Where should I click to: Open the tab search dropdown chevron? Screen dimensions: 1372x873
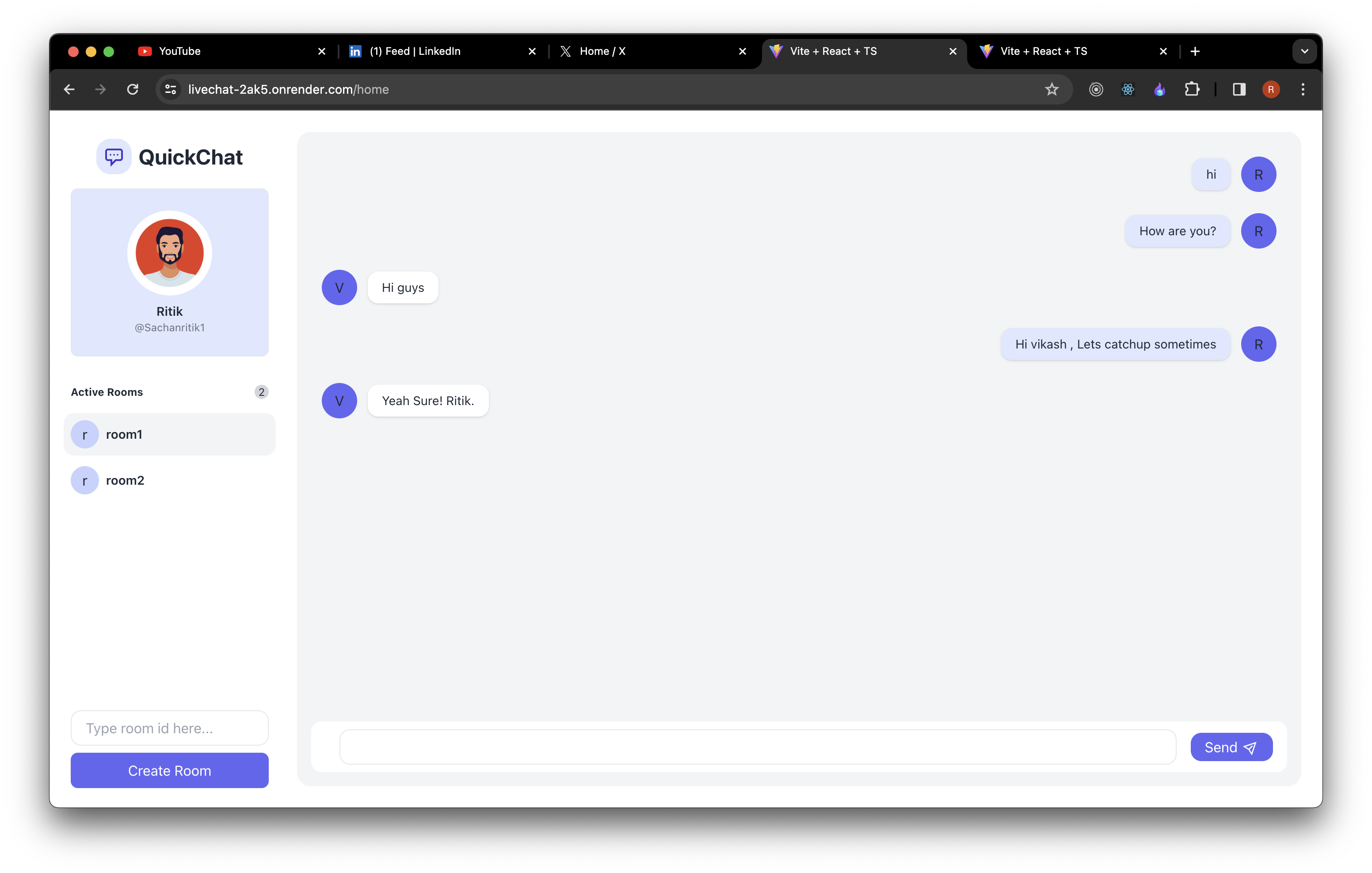pos(1304,51)
